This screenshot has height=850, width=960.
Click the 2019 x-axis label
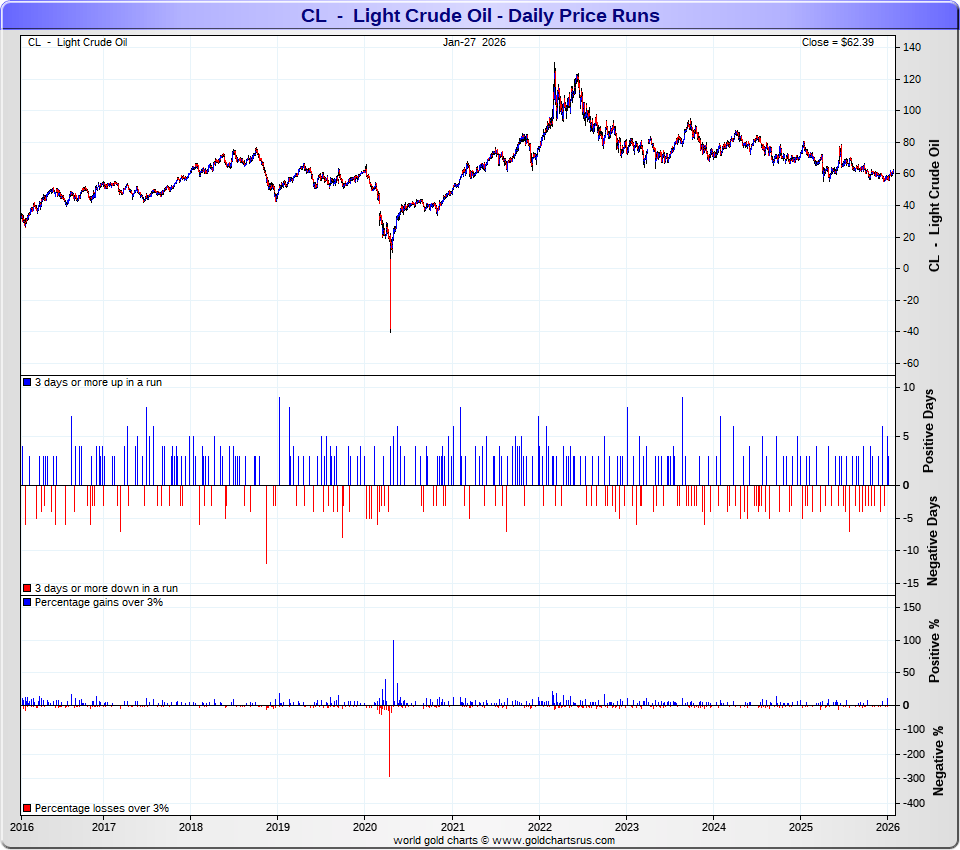tap(277, 827)
